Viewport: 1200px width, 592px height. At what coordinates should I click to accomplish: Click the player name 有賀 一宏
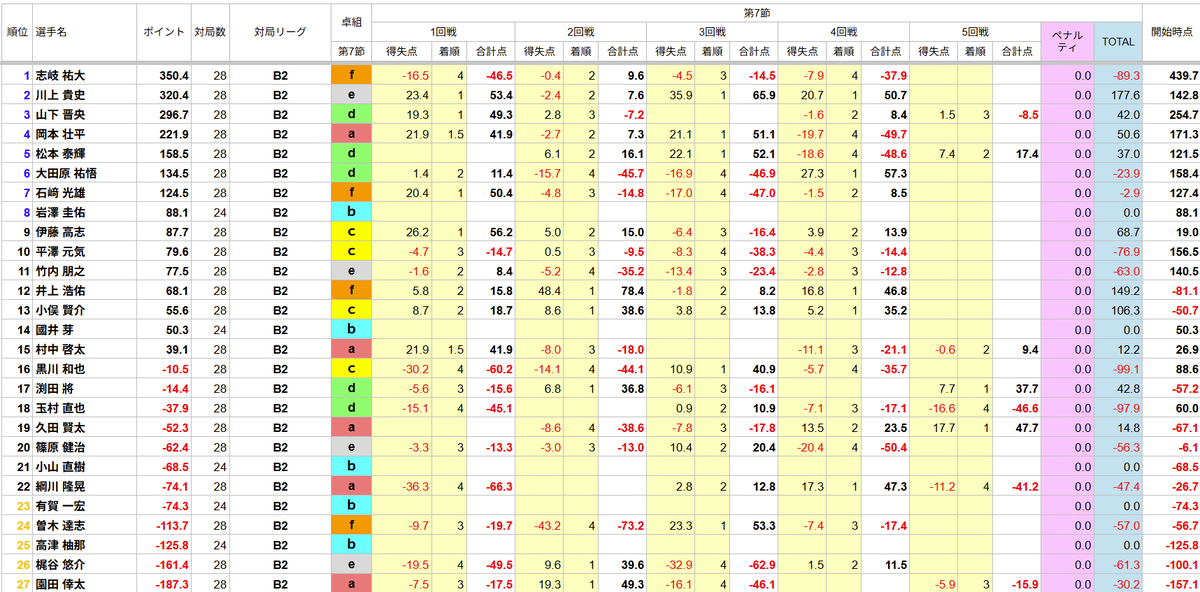point(60,505)
